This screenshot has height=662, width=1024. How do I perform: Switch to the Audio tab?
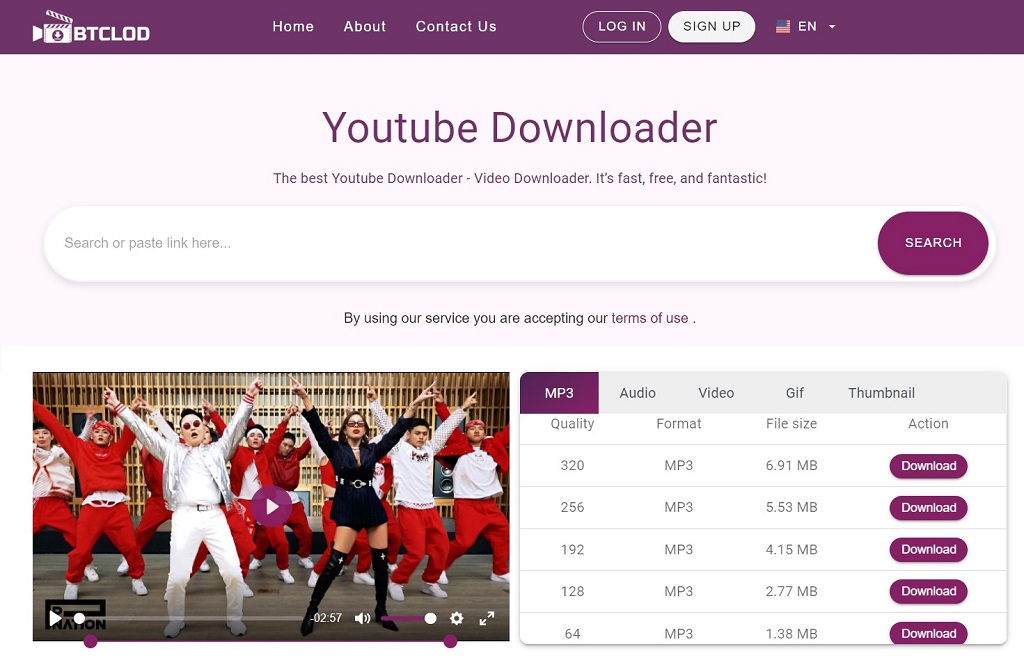click(x=637, y=393)
